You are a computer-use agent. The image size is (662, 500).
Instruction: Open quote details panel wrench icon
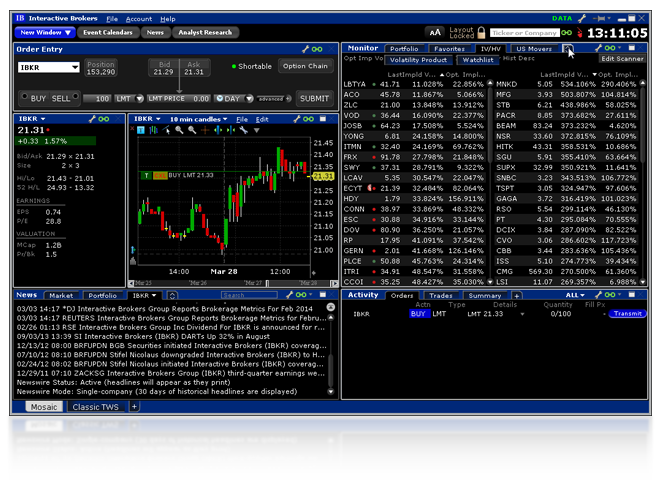(92, 119)
